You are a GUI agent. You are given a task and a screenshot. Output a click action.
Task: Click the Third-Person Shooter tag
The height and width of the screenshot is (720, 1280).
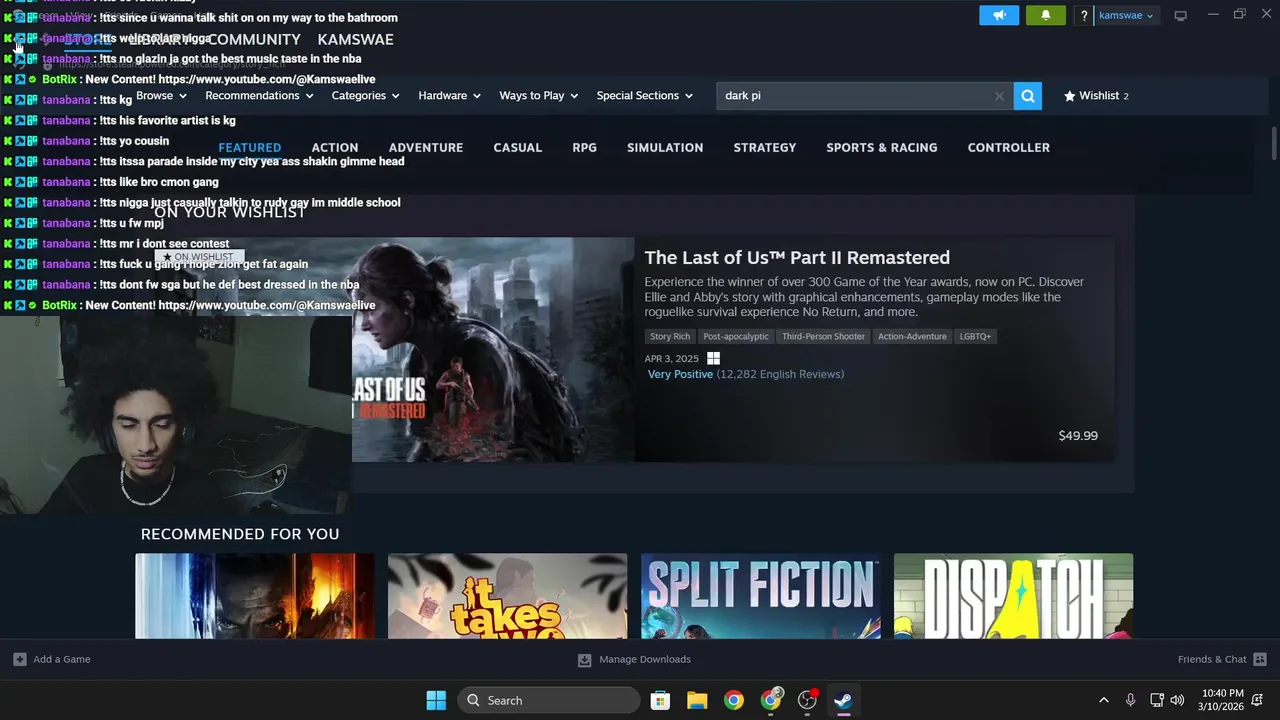823,336
